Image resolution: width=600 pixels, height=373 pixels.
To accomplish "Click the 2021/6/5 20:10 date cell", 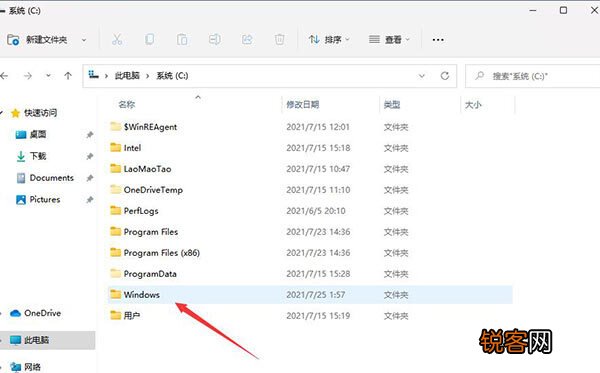I will coord(316,211).
